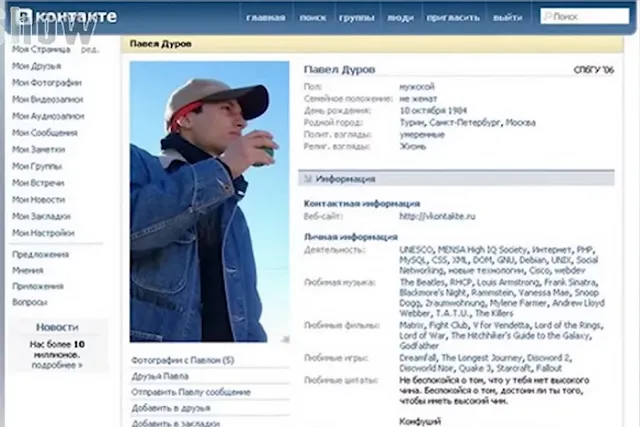Open the поиск menu item

click(311, 17)
